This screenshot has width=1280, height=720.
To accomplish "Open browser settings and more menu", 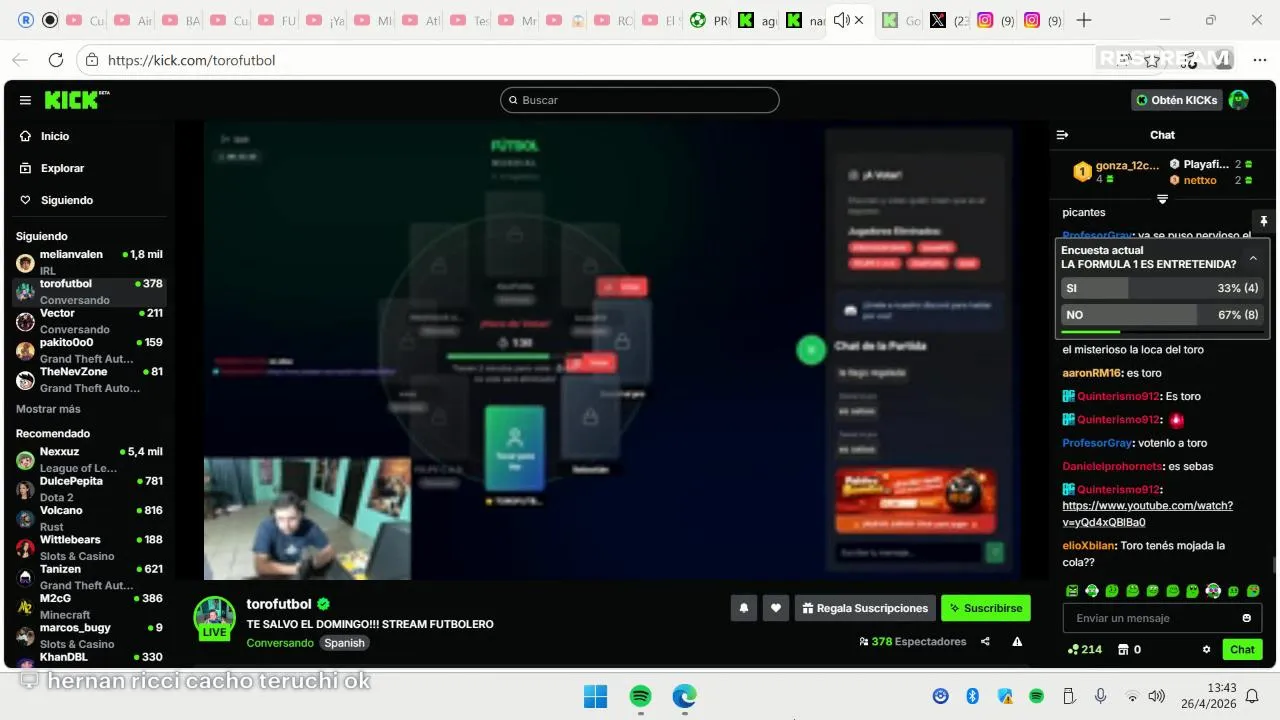I will (x=1259, y=60).
